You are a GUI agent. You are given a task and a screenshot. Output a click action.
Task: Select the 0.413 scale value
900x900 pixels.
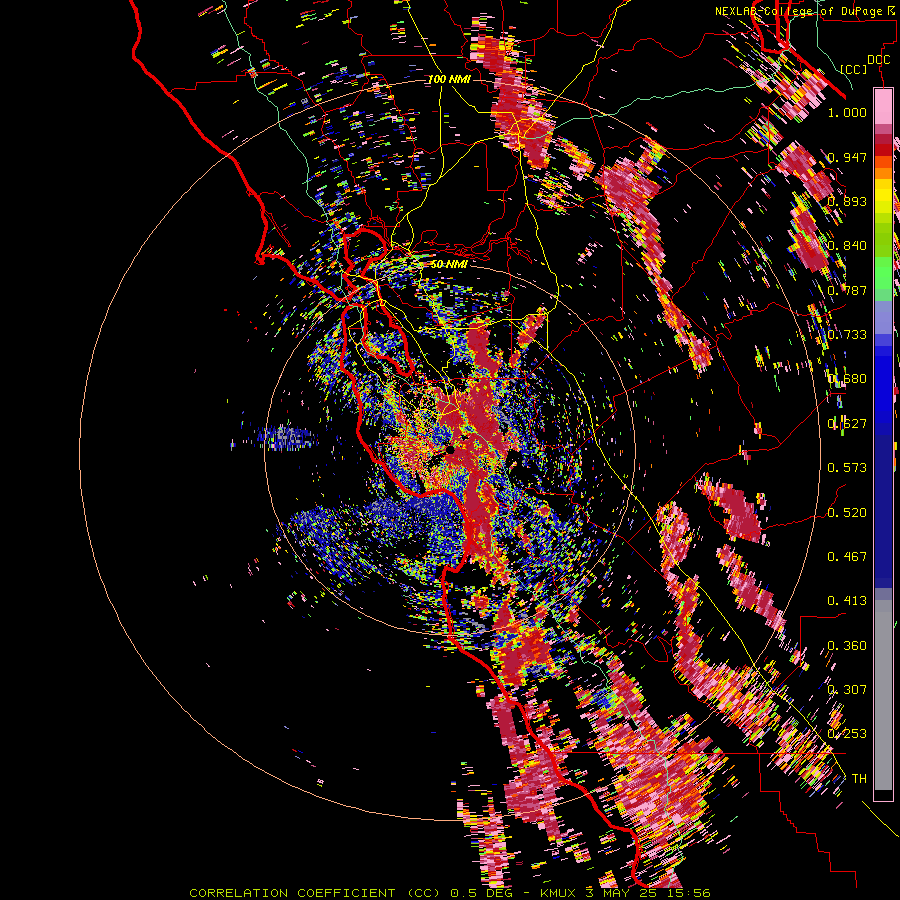click(847, 601)
